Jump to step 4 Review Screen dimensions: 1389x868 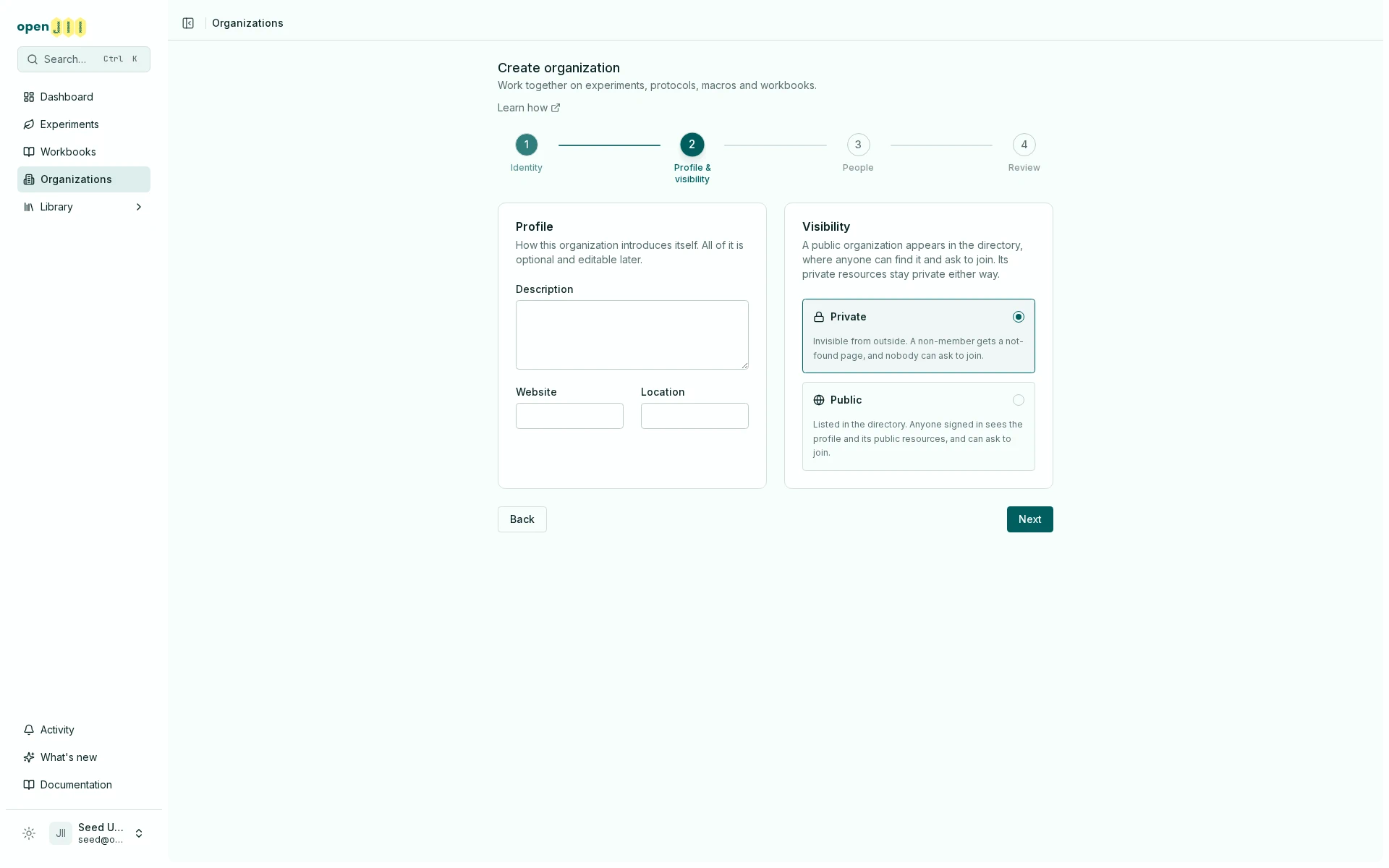(x=1024, y=145)
